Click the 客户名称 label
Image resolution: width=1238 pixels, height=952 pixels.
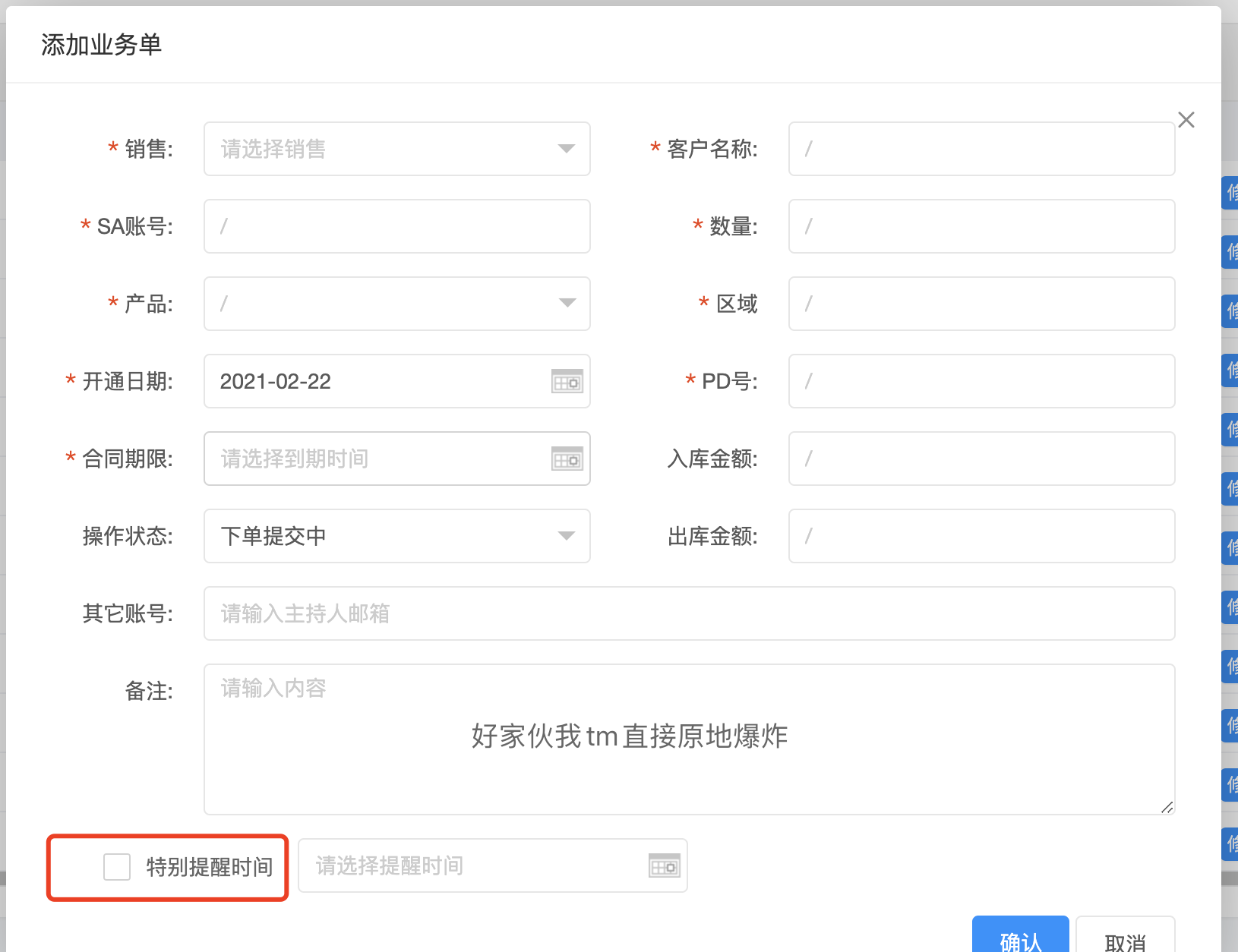tap(712, 149)
